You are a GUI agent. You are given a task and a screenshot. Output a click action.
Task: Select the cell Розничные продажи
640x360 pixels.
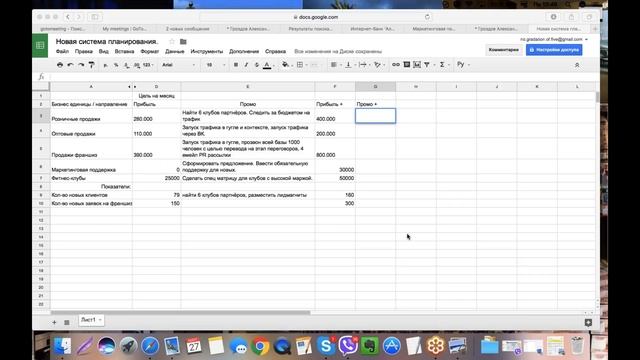(x=91, y=116)
